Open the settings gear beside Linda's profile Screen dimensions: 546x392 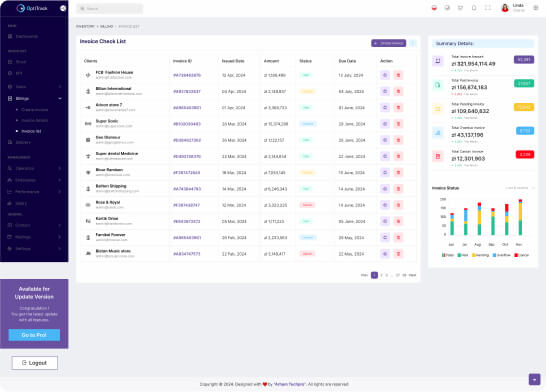coord(536,8)
